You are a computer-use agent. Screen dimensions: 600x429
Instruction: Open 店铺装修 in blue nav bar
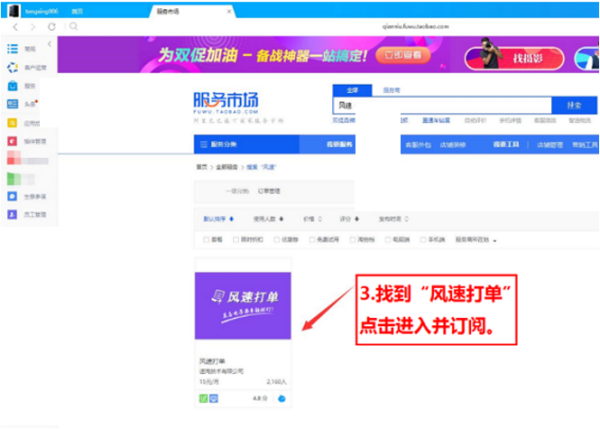click(453, 145)
